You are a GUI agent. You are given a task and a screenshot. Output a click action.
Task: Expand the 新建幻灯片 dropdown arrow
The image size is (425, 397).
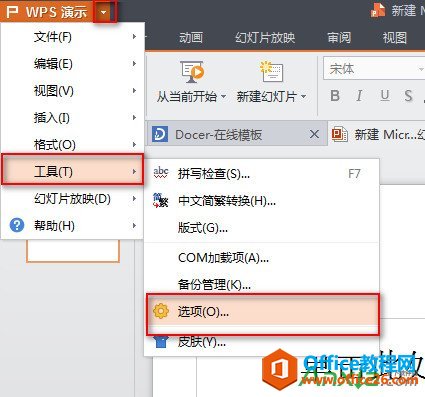pos(303,97)
